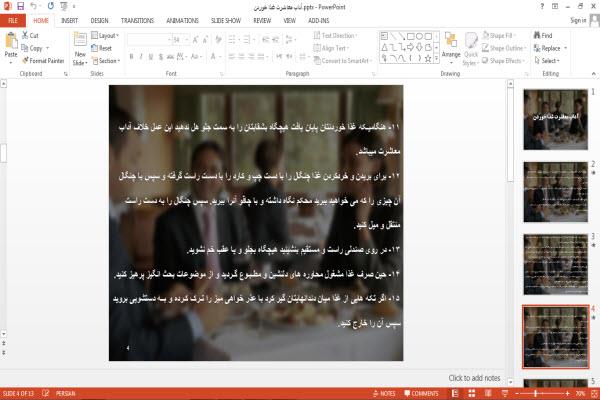Switch to the SLIDE SHOW tab

(226, 21)
